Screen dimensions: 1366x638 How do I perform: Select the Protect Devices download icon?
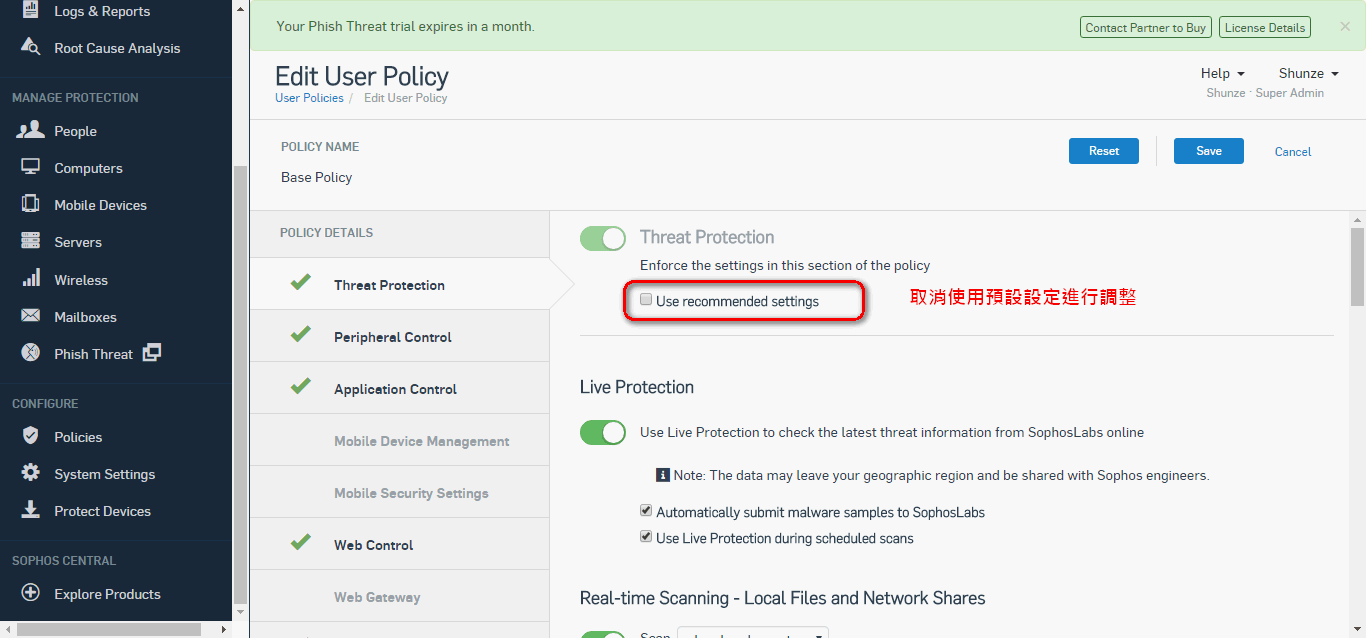click(31, 510)
